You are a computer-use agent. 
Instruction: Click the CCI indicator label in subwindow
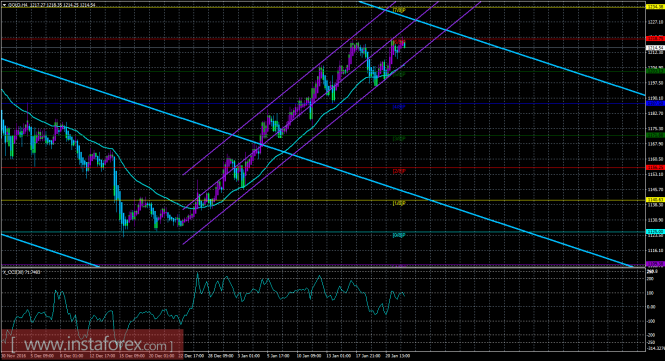21,272
